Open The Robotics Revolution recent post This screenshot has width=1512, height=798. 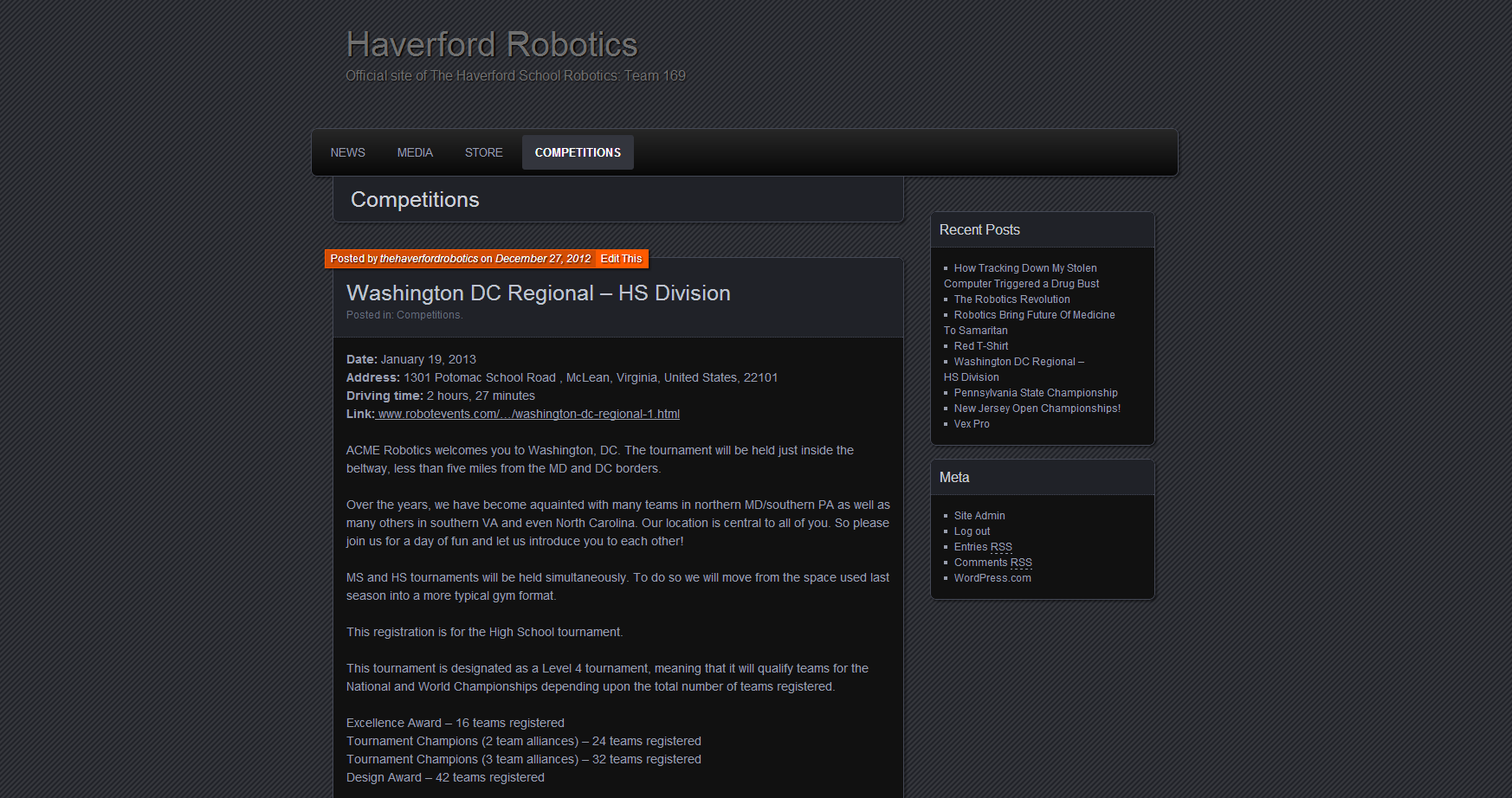pos(1011,299)
